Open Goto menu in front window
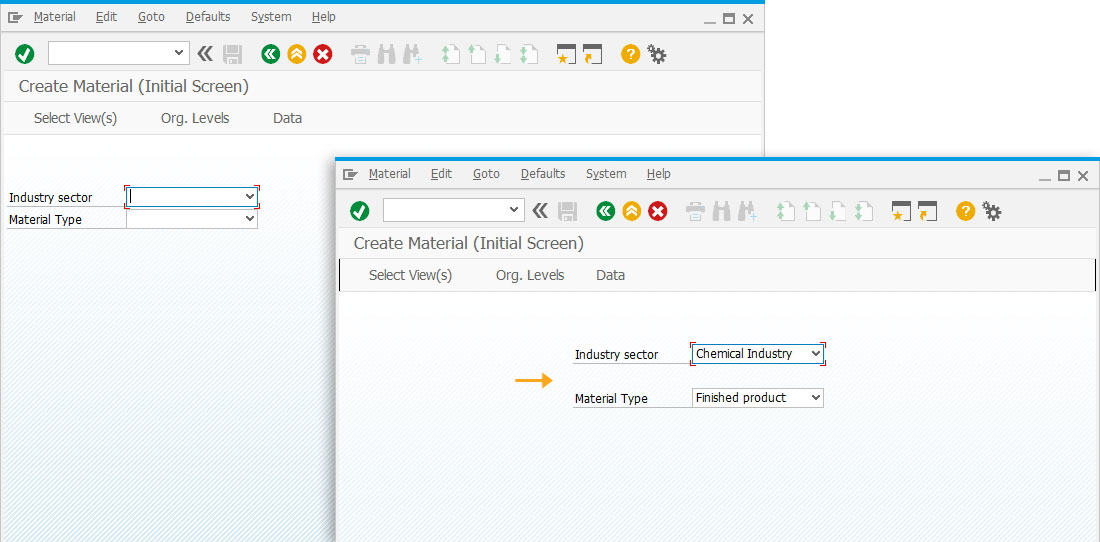 coord(486,174)
